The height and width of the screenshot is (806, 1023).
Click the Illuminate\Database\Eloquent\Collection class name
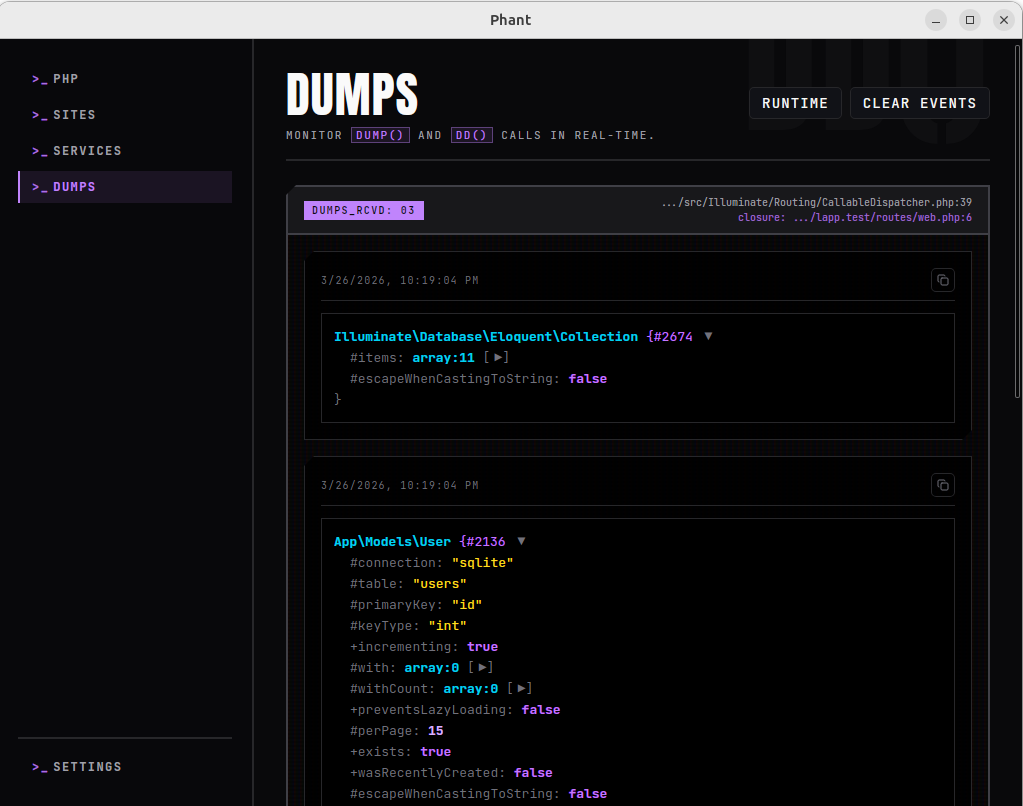tap(486, 337)
